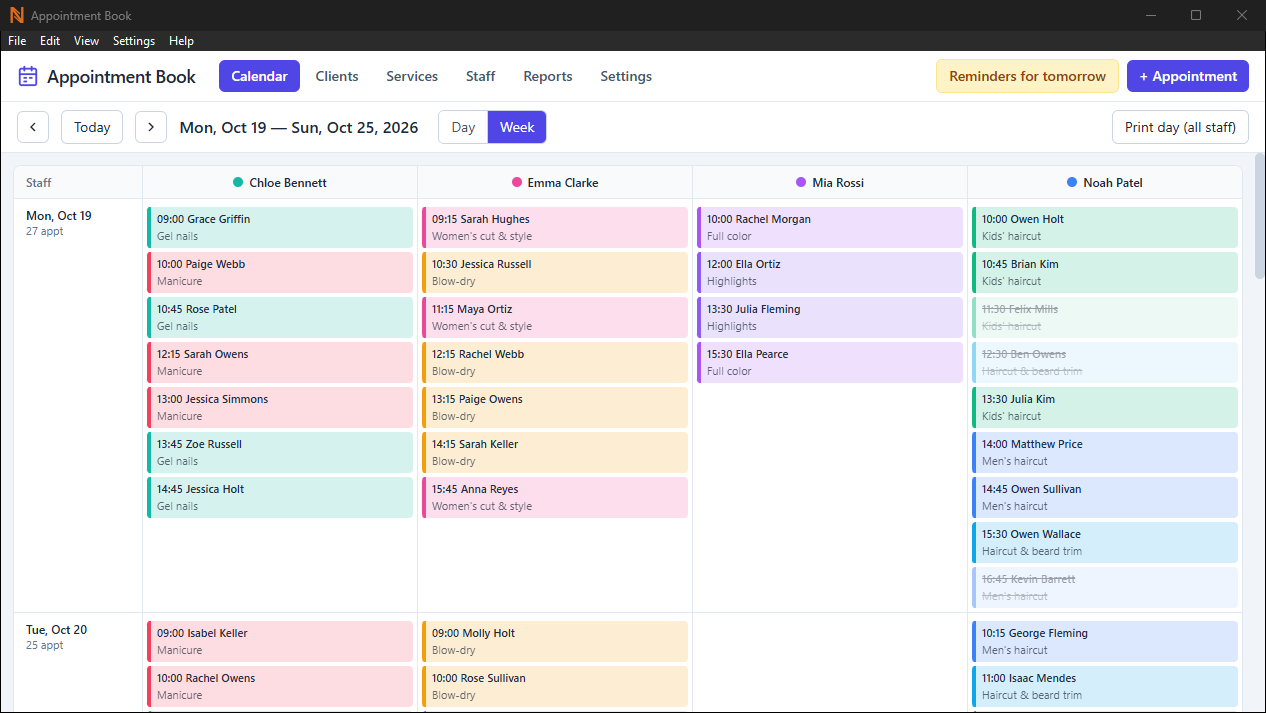The image size is (1266, 713).
Task: Open the 14:00 Matthew Price men's haircut
Action: (1105, 452)
